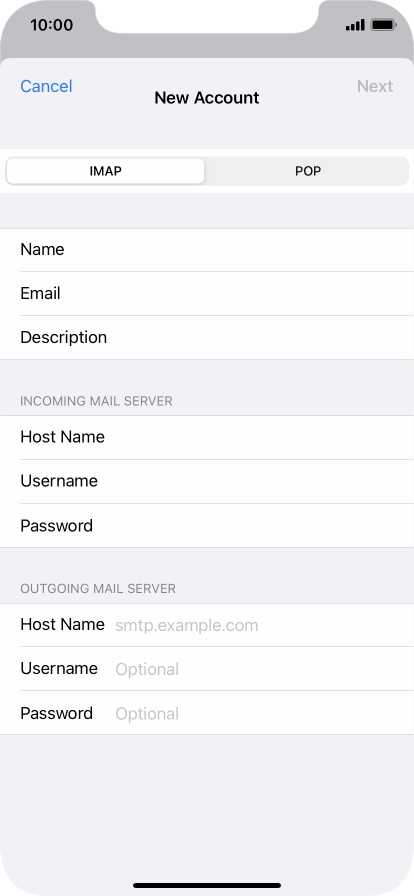Select the Description field

coord(207,338)
